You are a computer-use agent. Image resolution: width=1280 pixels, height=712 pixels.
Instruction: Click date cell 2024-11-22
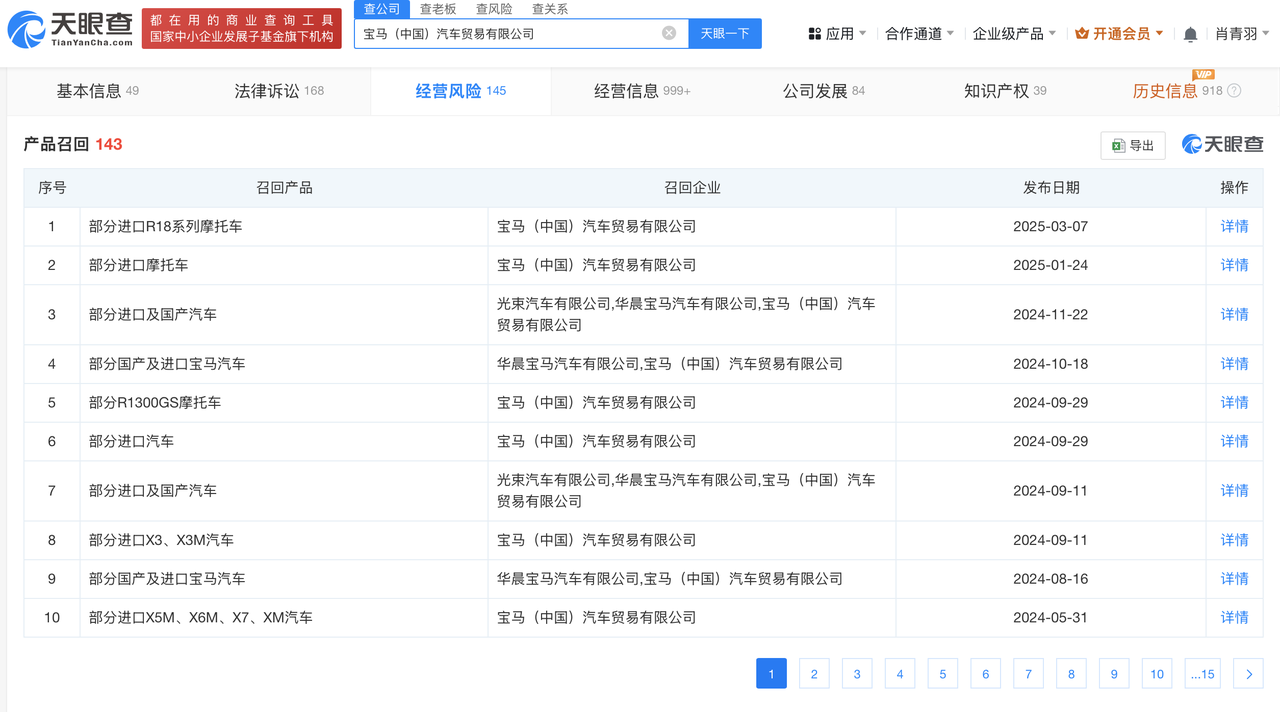coord(1050,315)
